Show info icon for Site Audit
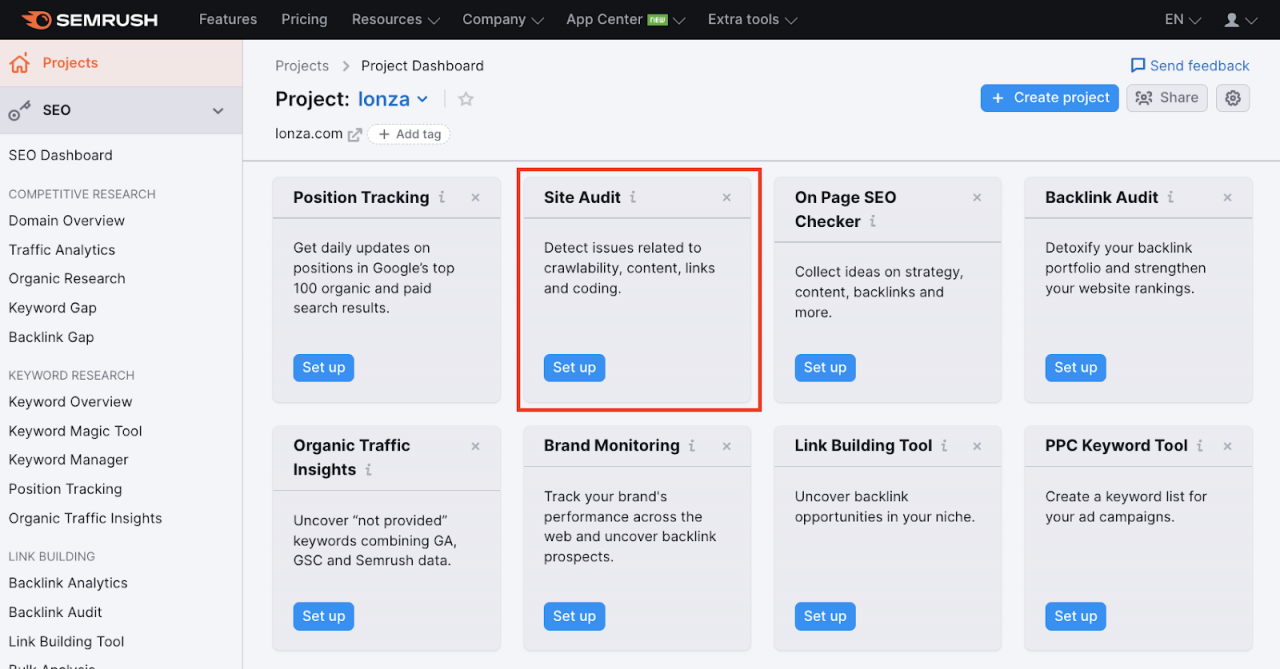Screen dimensions: 1280x669 [633, 198]
